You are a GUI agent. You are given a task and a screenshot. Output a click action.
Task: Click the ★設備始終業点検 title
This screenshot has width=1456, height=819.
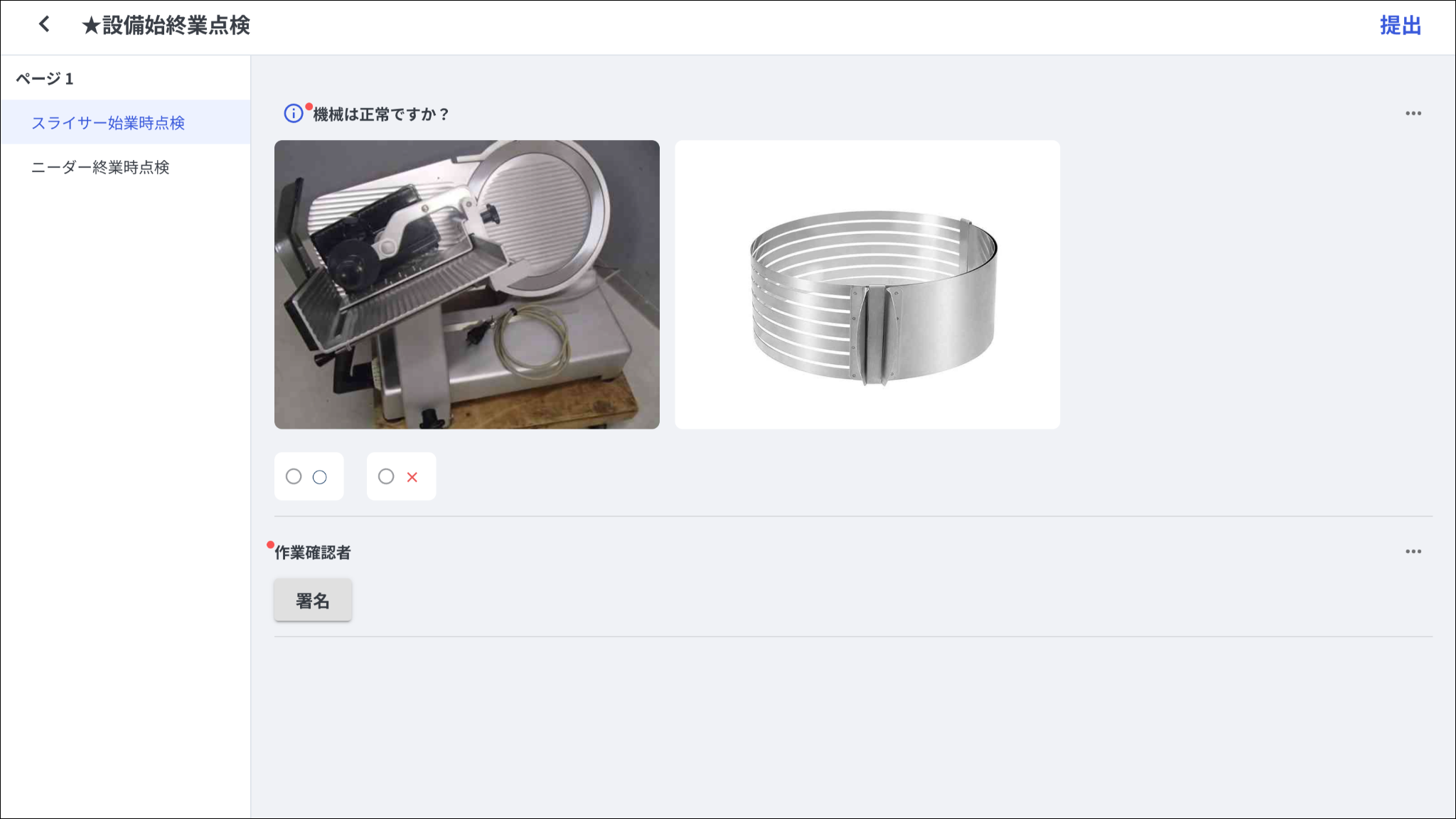166,25
